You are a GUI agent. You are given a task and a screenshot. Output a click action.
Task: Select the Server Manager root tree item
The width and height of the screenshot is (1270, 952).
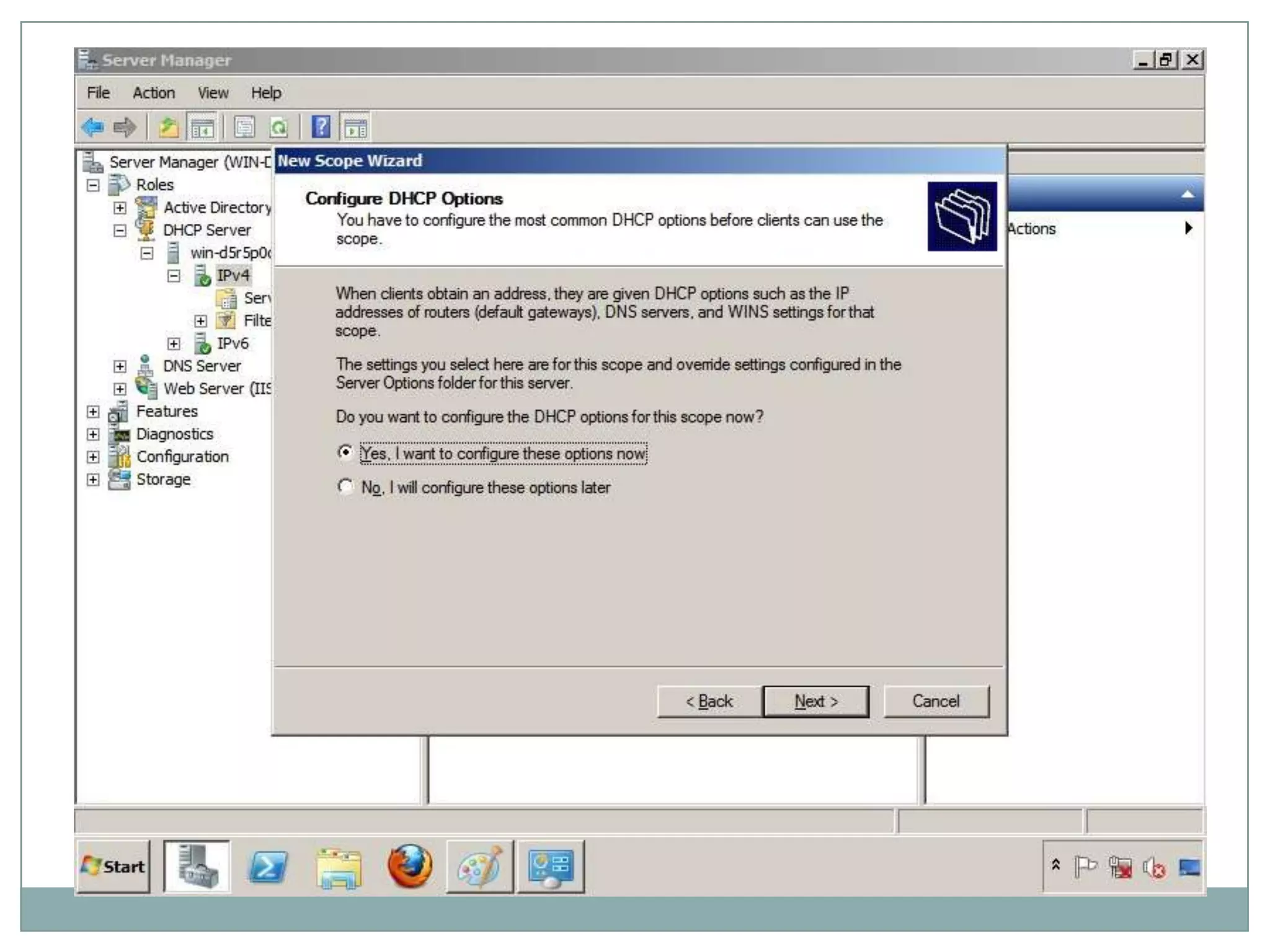(189, 162)
